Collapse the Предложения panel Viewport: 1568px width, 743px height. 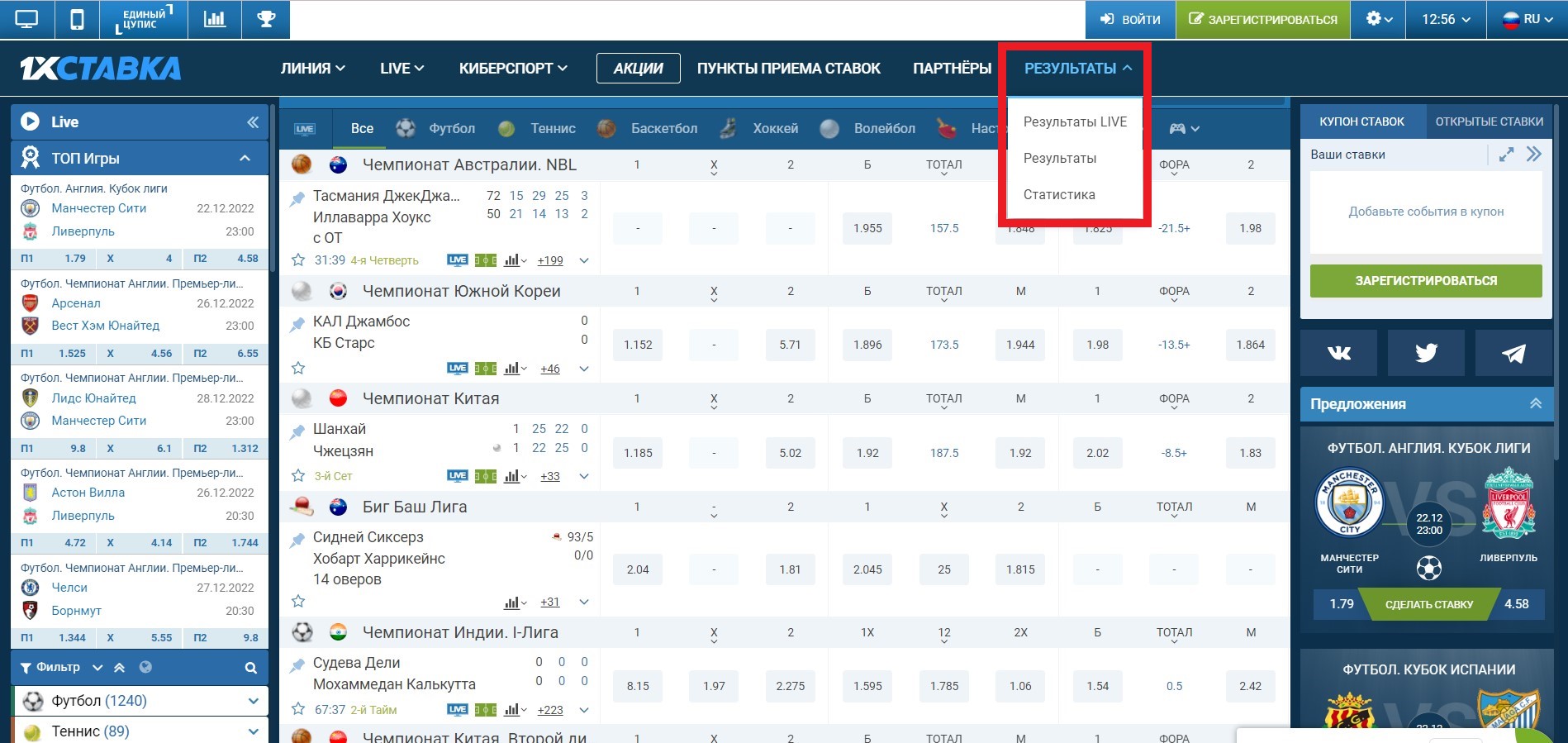1536,403
